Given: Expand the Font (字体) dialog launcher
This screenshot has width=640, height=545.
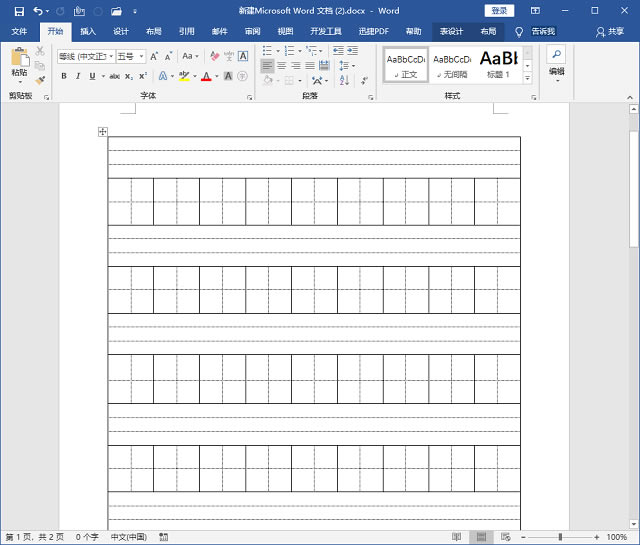Looking at the screenshot, I should 249,97.
